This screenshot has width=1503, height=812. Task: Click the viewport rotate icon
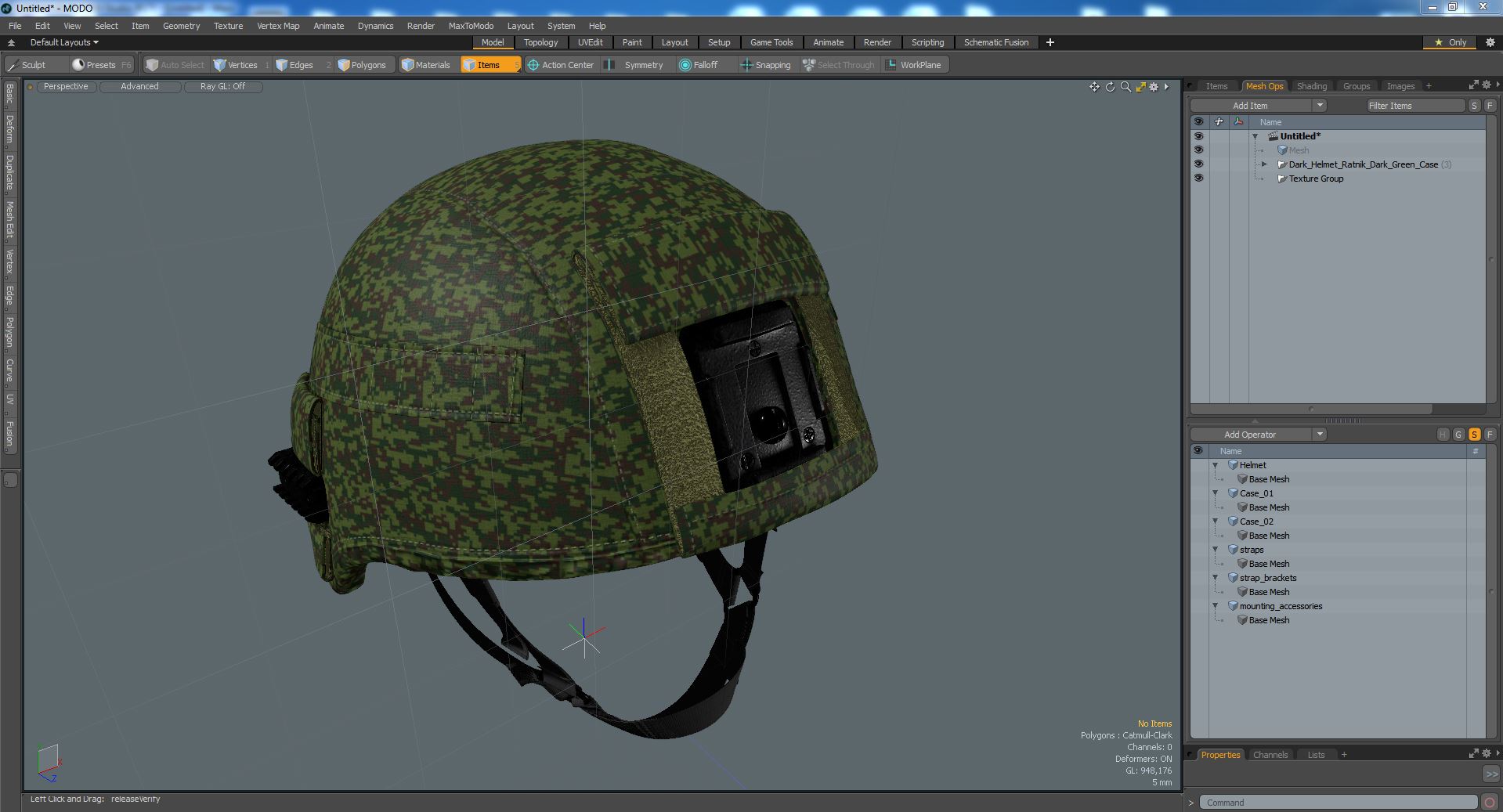1110,87
